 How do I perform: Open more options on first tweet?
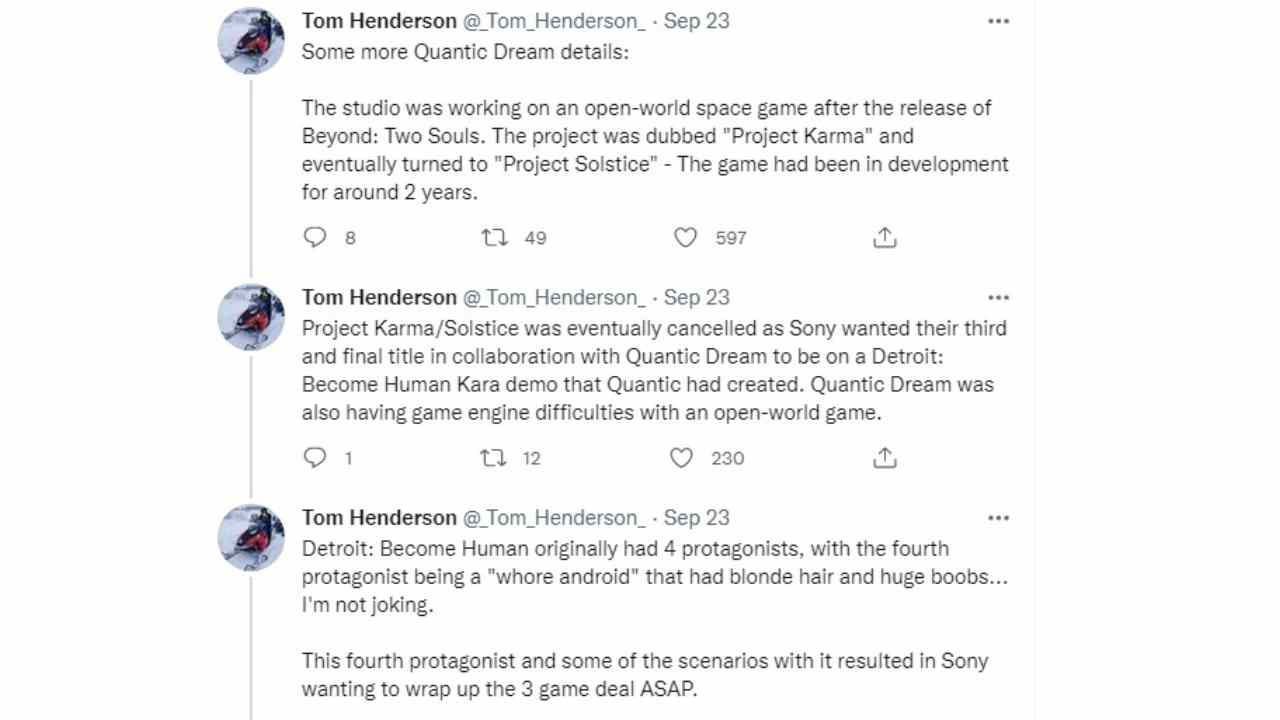pyautogui.click(x=998, y=21)
